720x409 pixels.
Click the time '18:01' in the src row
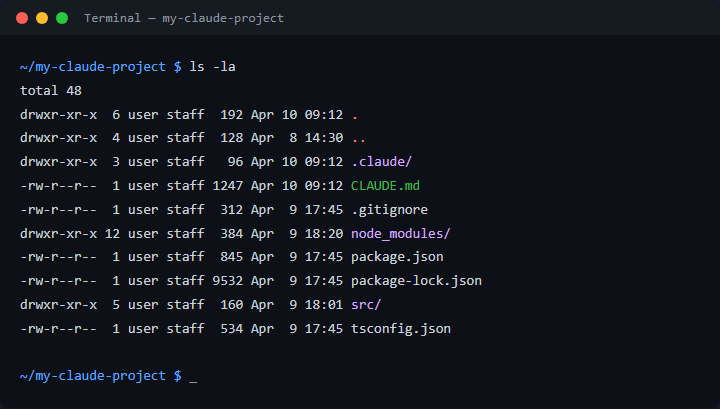[324, 304]
